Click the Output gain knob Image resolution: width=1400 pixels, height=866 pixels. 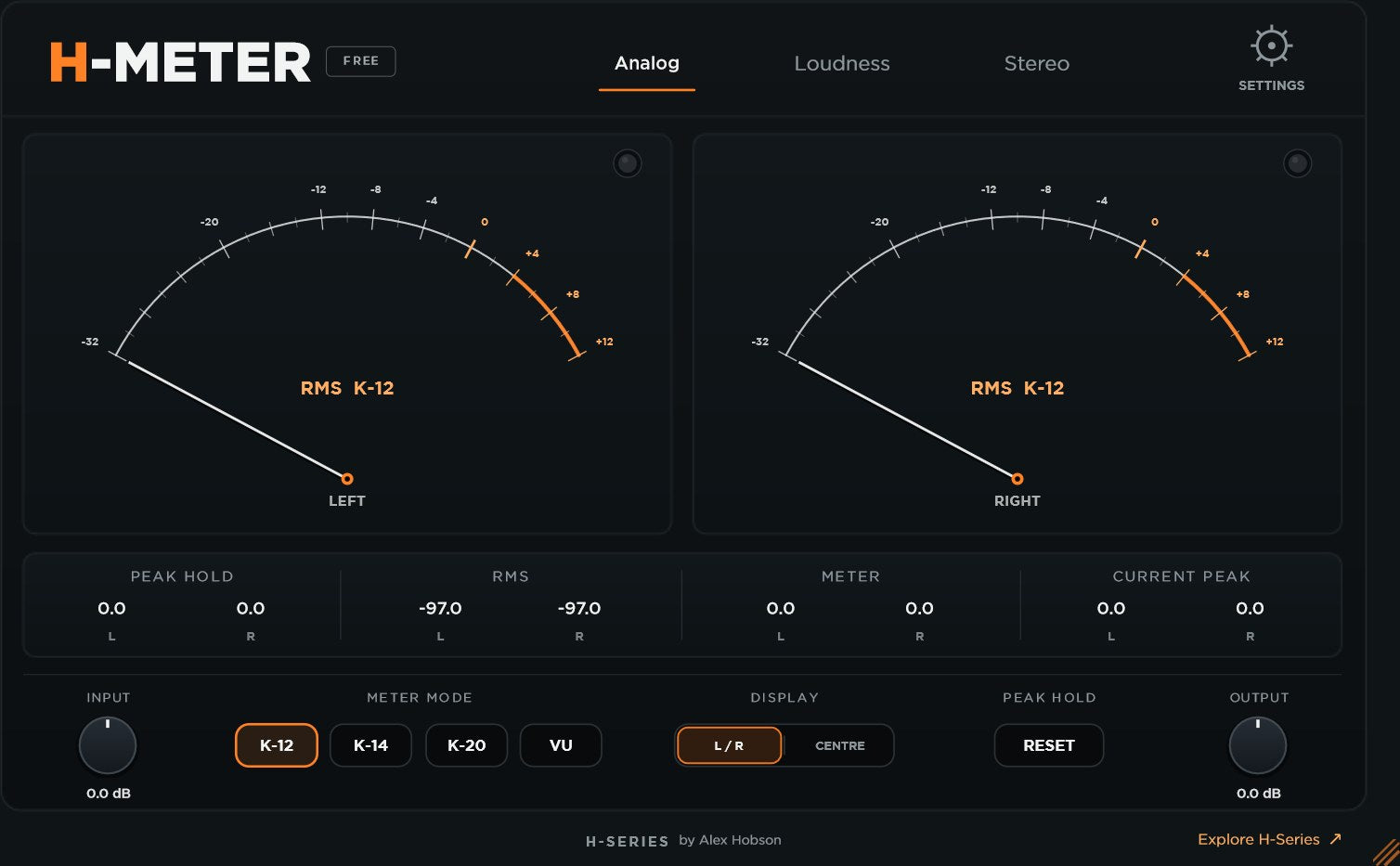[x=1258, y=745]
